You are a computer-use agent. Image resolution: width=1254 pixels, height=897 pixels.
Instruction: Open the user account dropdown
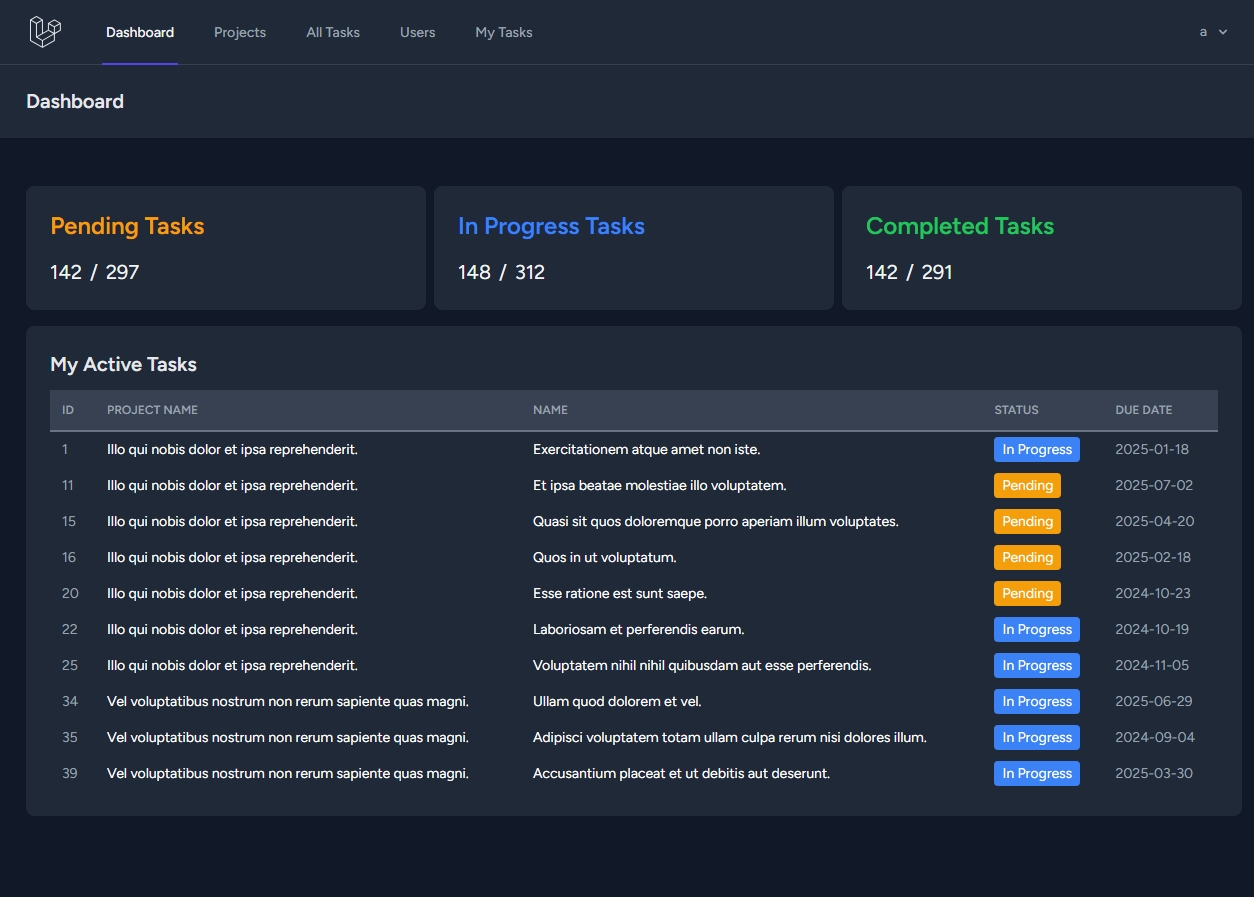[1213, 32]
